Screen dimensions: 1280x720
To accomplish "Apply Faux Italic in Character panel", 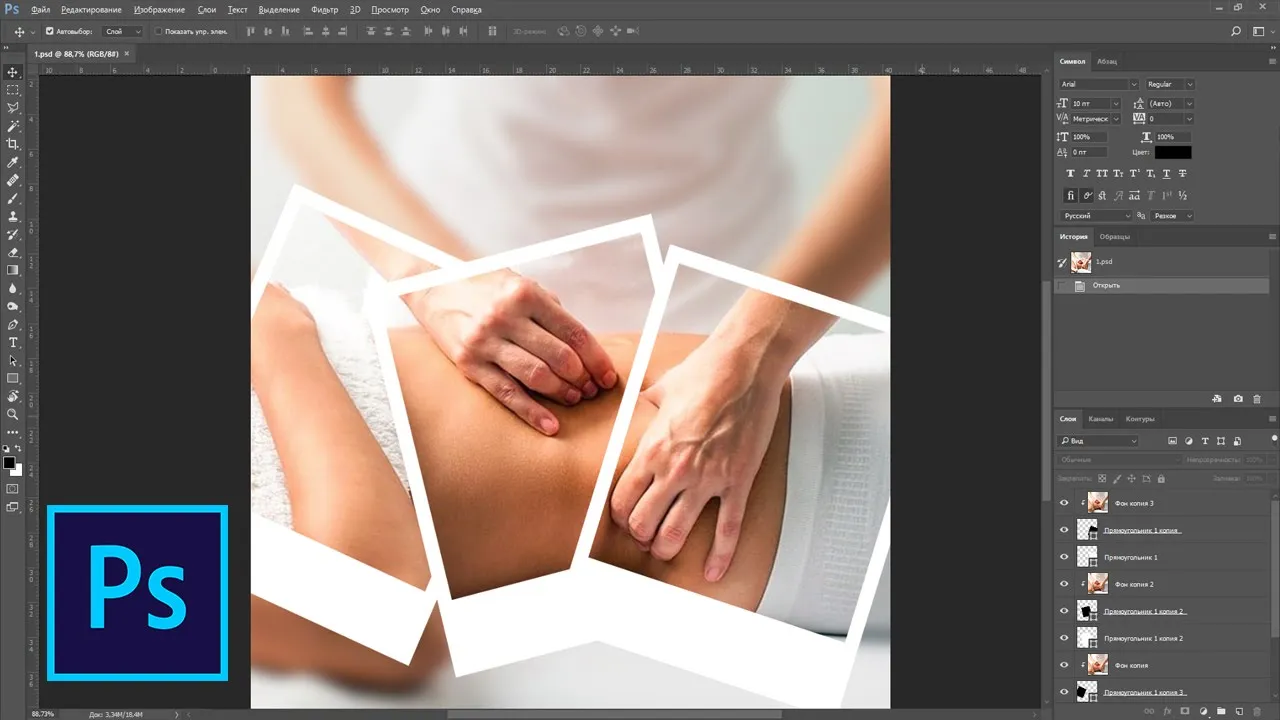I will click(1087, 173).
